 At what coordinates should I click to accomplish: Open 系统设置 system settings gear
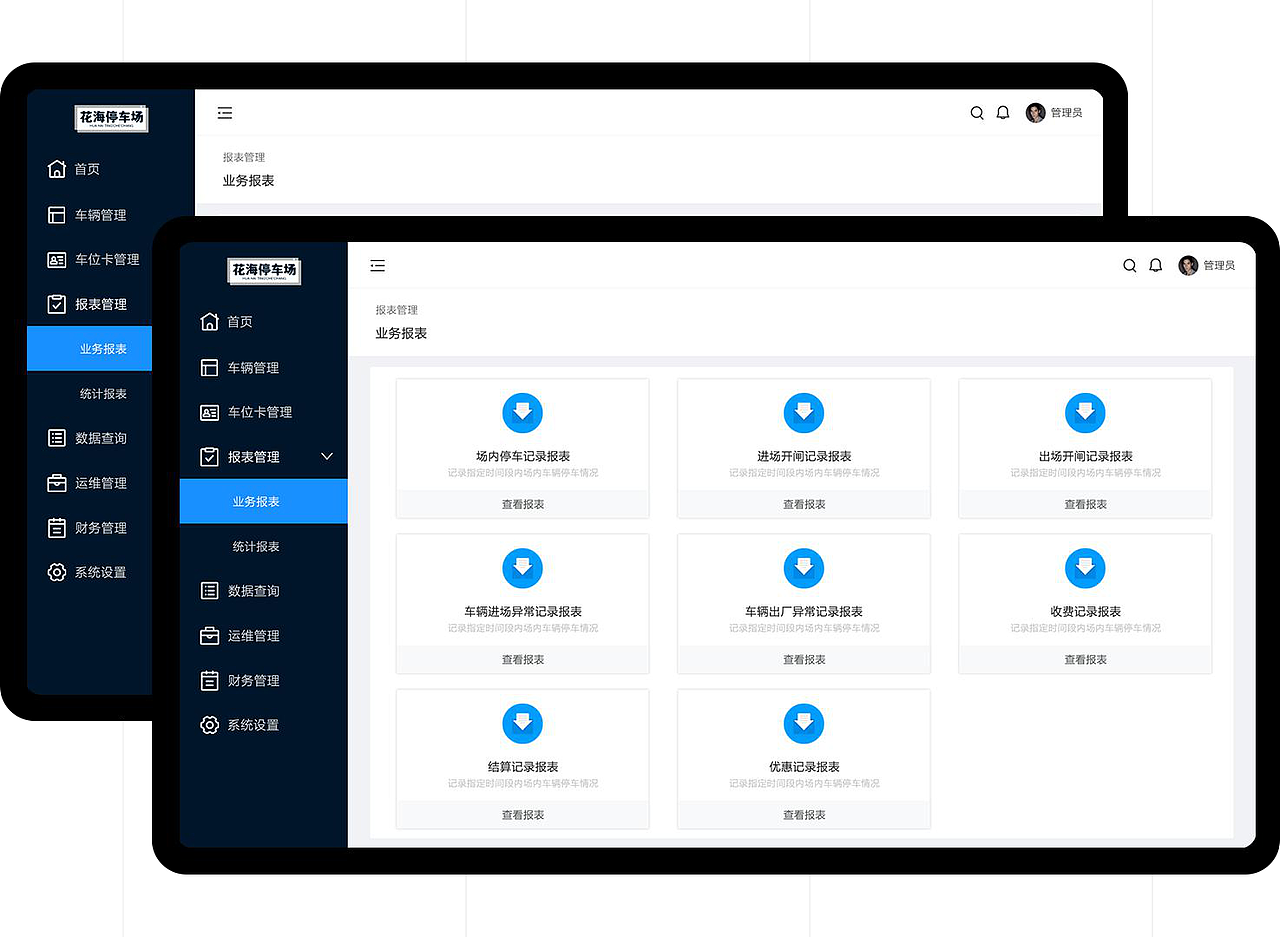[208, 725]
